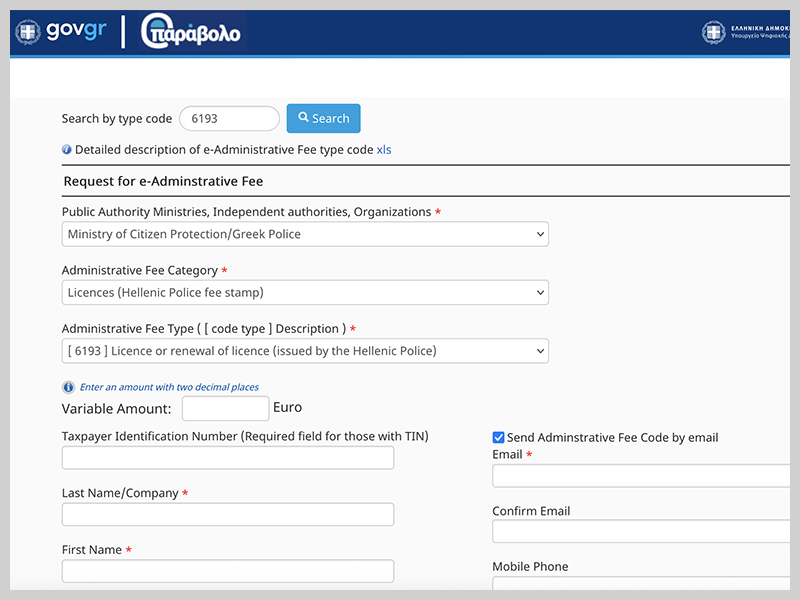Image resolution: width=800 pixels, height=600 pixels.
Task: Focus the Search by type code field
Action: point(229,118)
